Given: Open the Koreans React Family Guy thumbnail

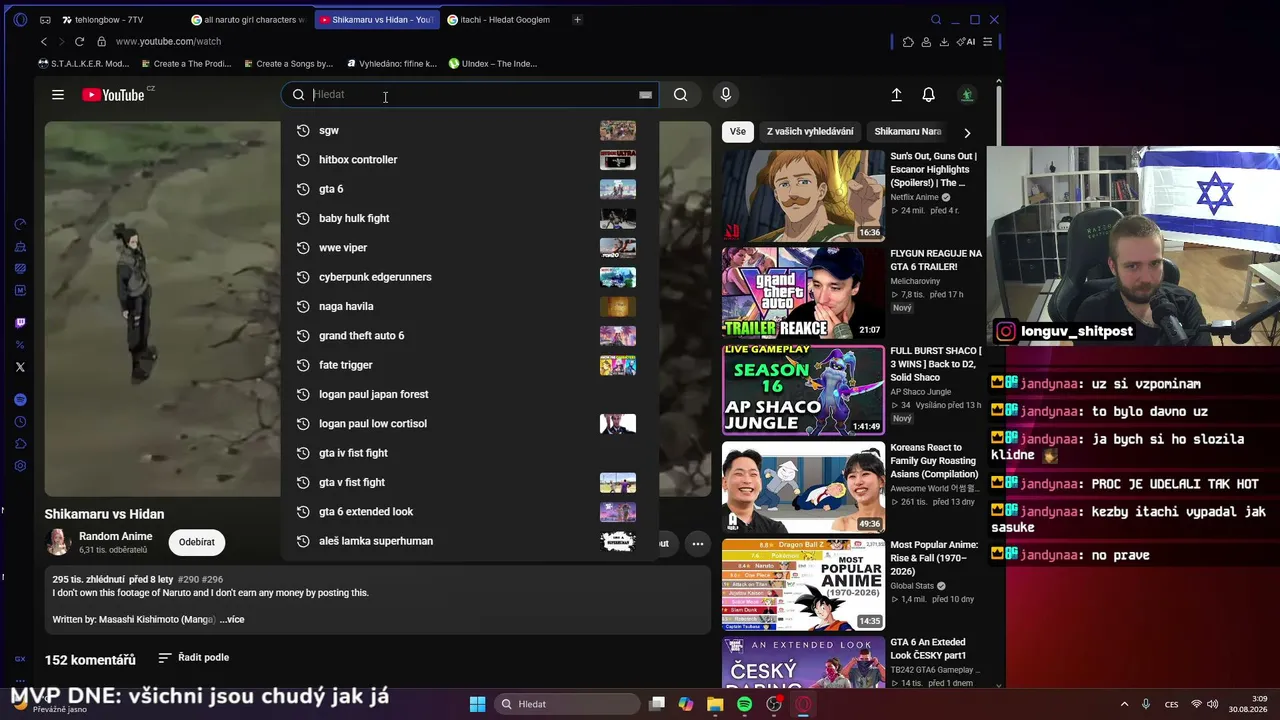Looking at the screenshot, I should pyautogui.click(x=803, y=487).
